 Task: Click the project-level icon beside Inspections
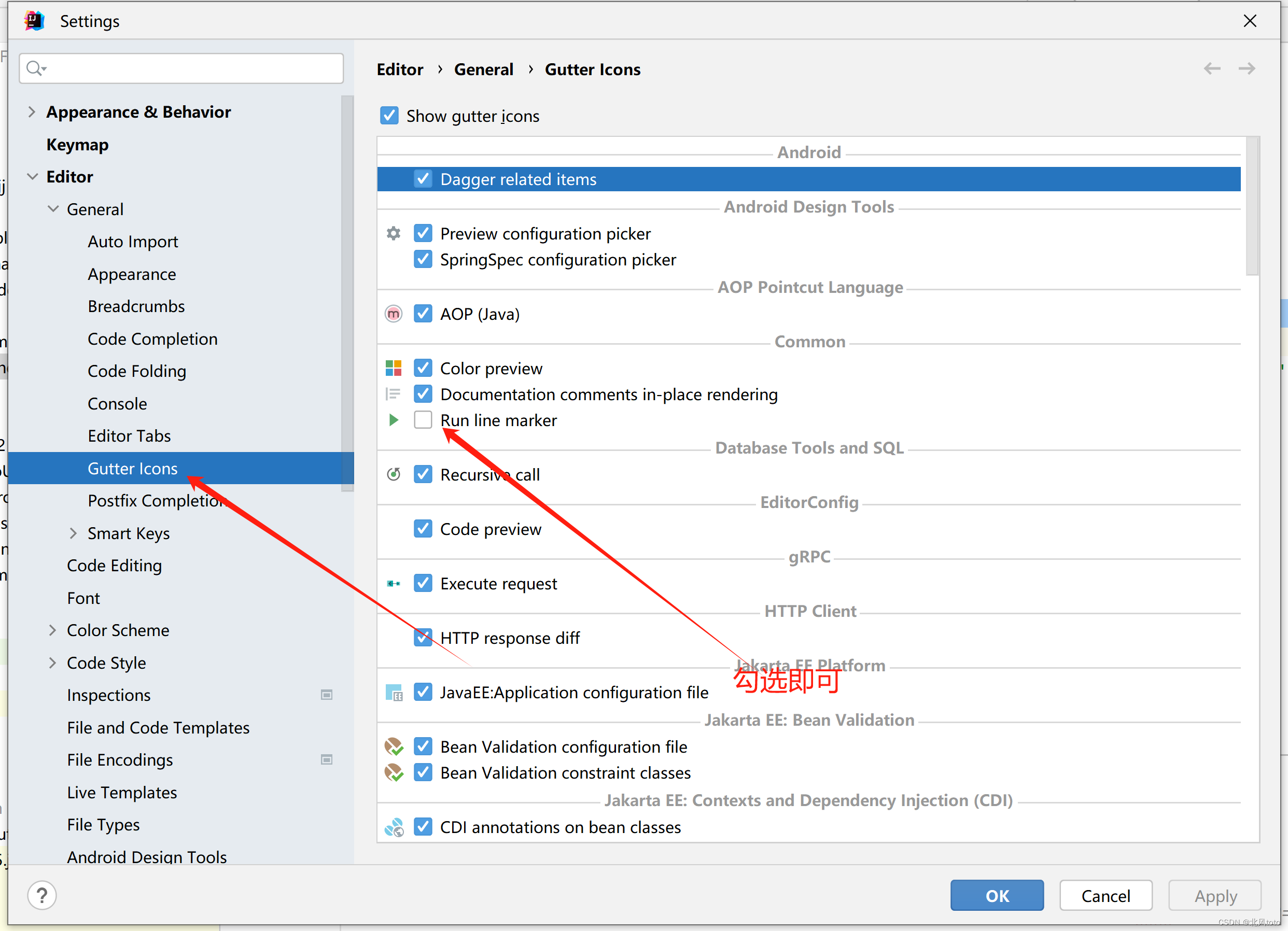click(327, 695)
